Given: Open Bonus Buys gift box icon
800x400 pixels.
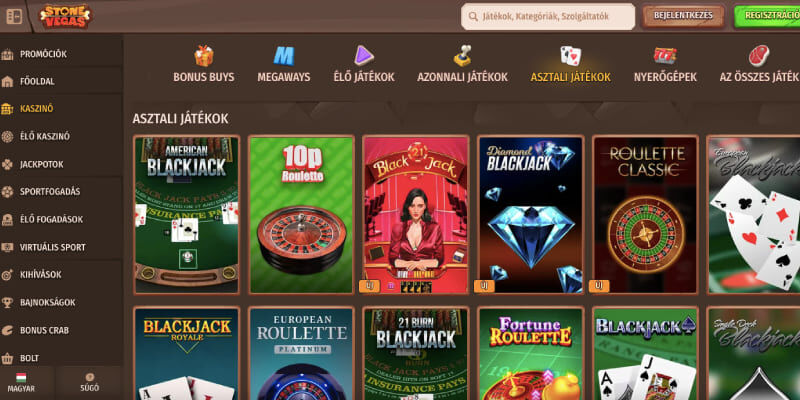Looking at the screenshot, I should tap(204, 56).
